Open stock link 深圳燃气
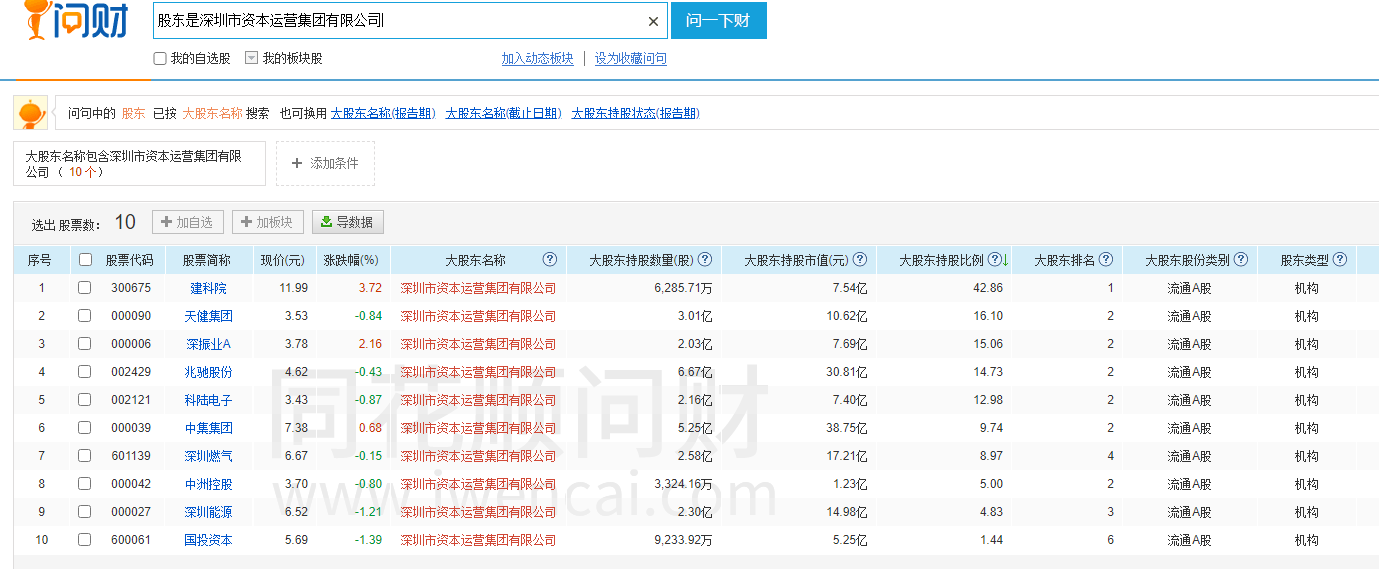The height and width of the screenshot is (569, 1379). (x=208, y=456)
